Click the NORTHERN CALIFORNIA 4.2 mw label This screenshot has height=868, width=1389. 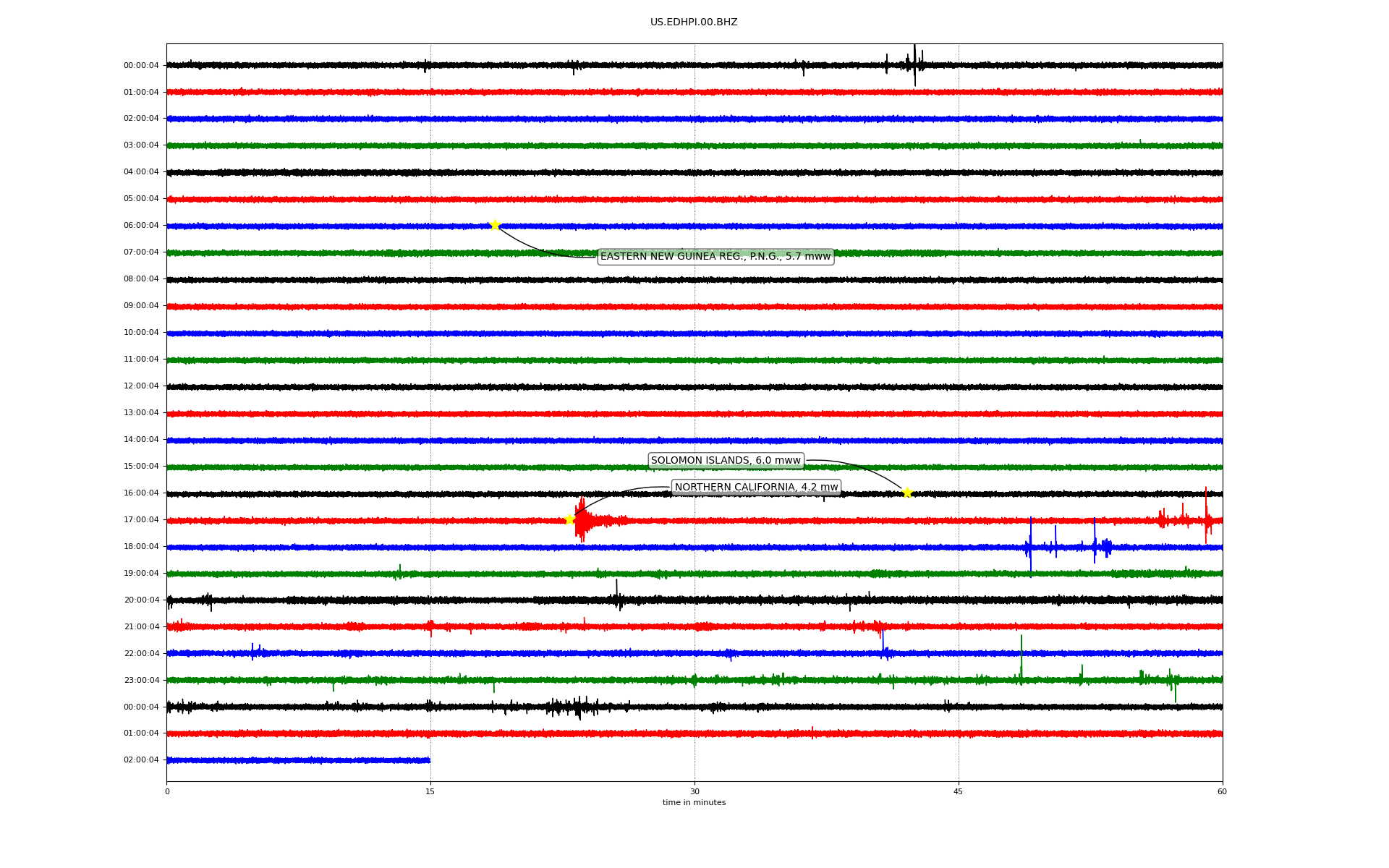[x=756, y=488]
